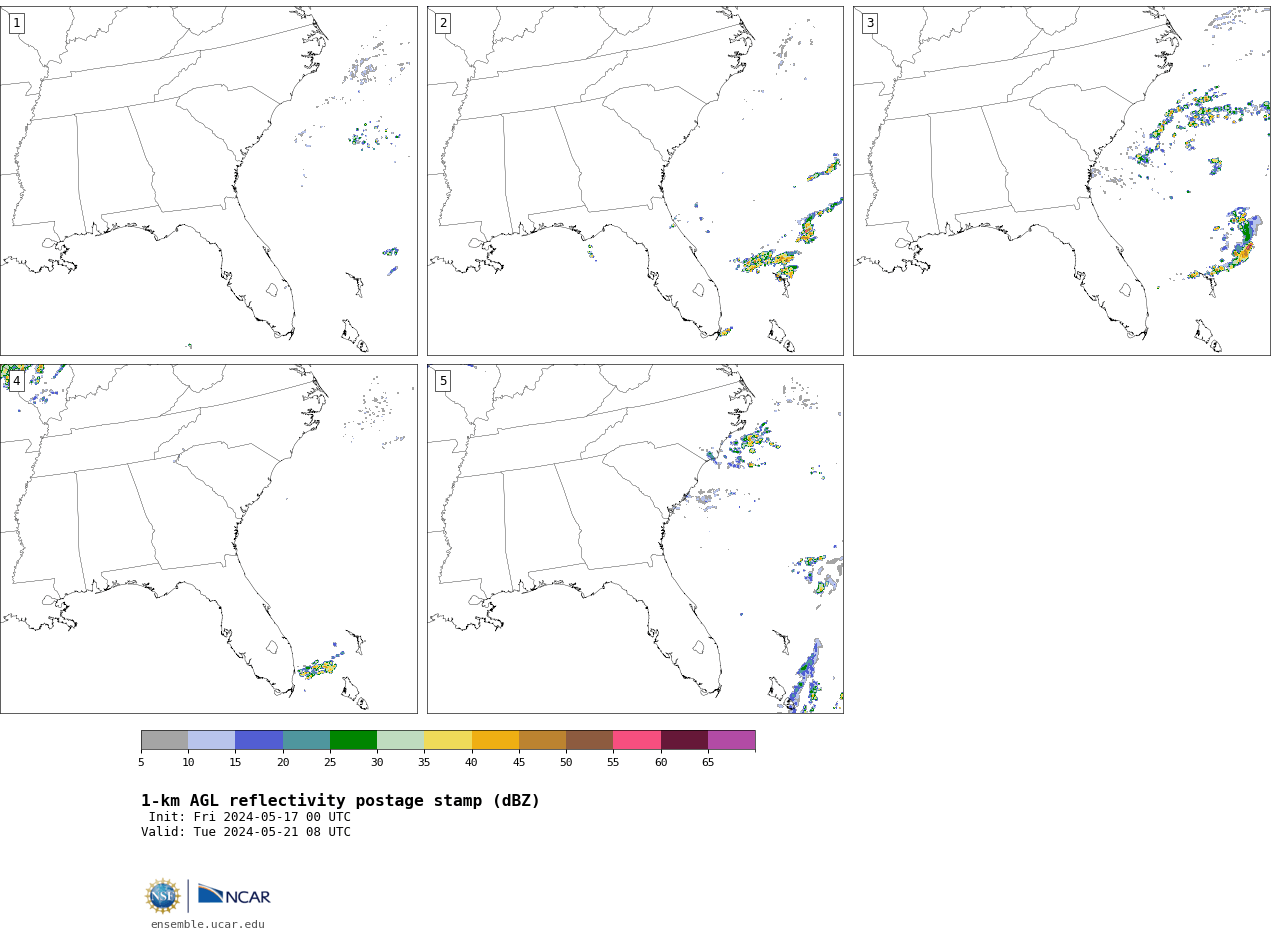Click the dark green 25-30 dBZ swatch
This screenshot has height=936, width=1280.
tap(353, 740)
